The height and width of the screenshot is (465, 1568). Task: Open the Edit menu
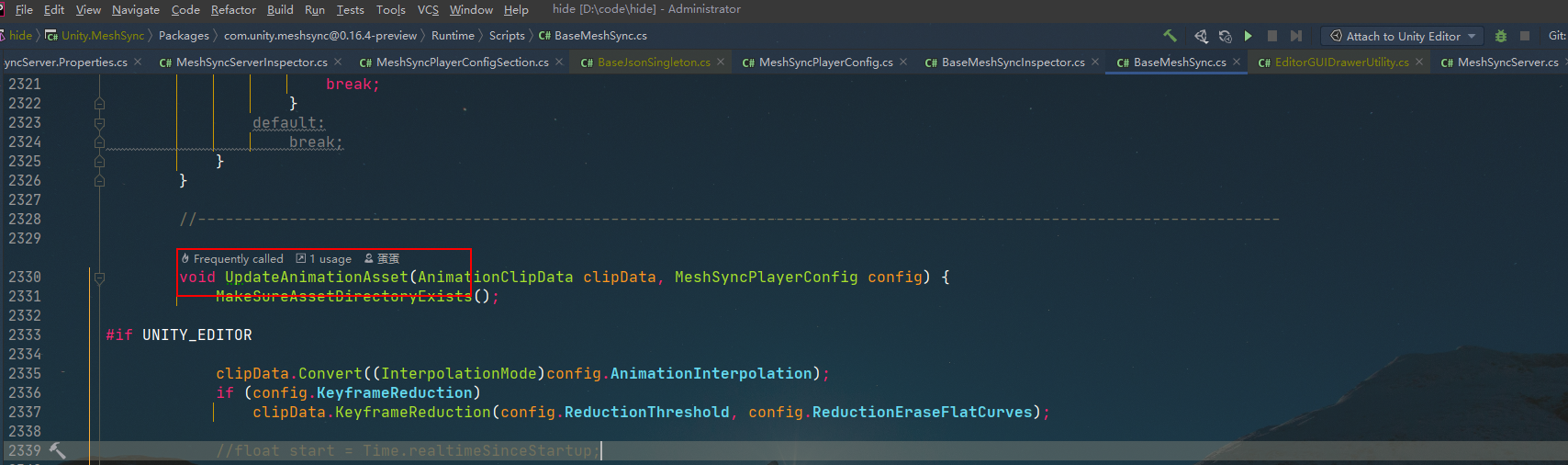(x=54, y=9)
